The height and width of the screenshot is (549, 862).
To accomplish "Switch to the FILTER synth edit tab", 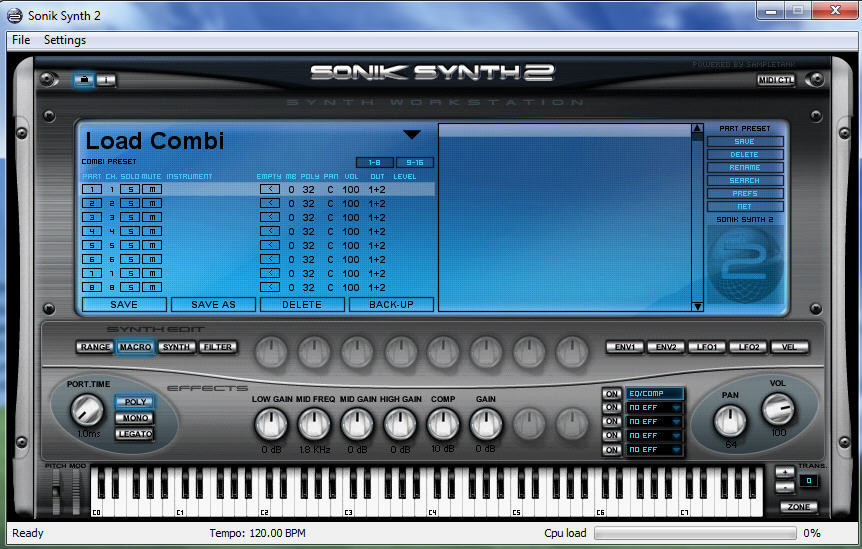I will 217,347.
